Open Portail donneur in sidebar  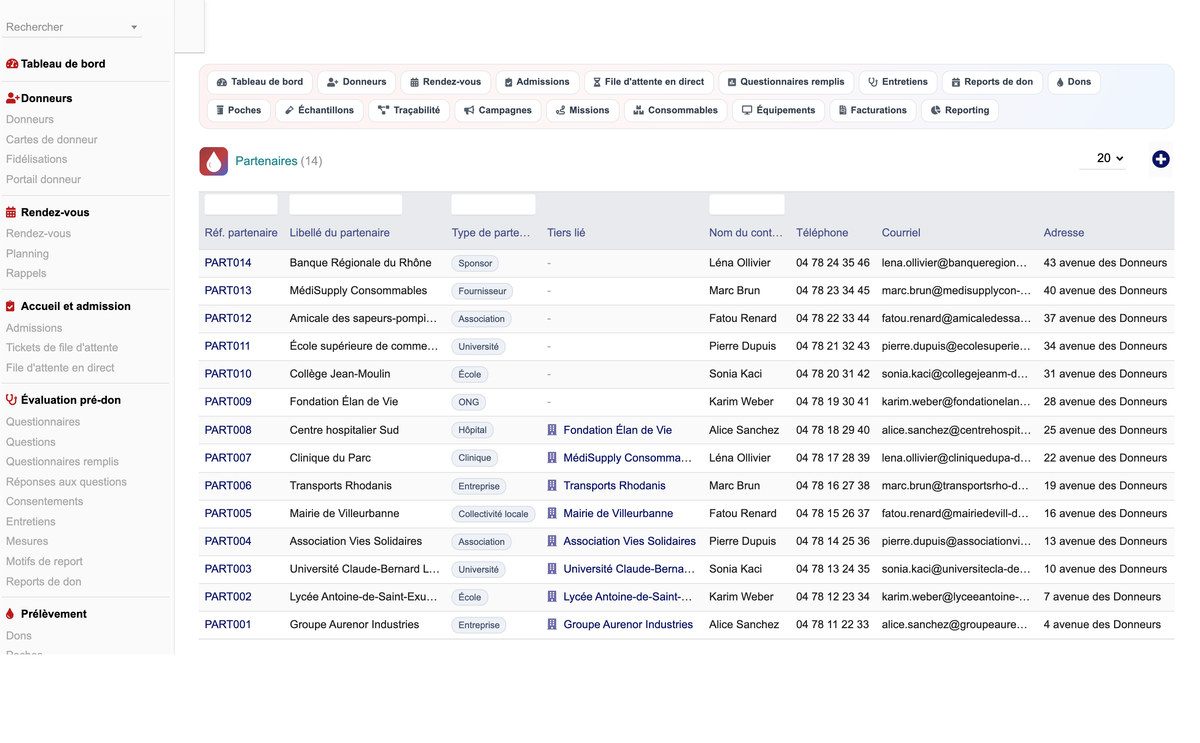[43, 180]
